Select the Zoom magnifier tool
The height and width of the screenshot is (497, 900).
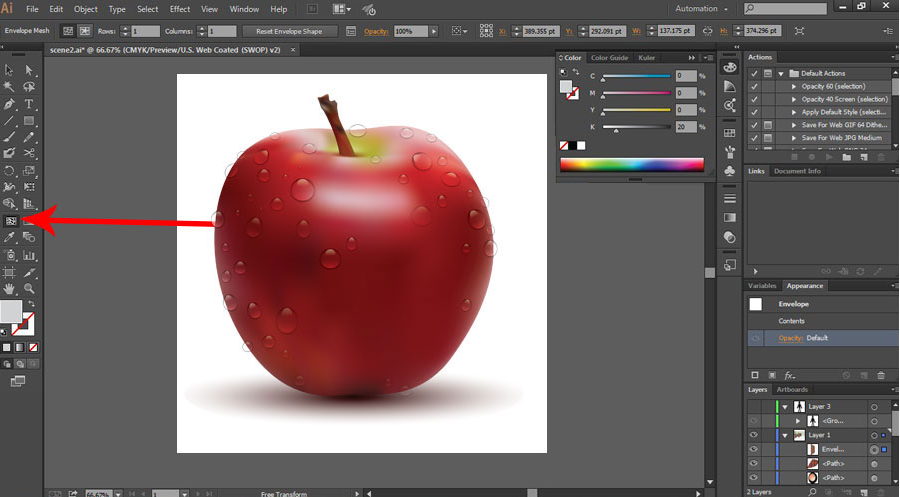pos(29,289)
